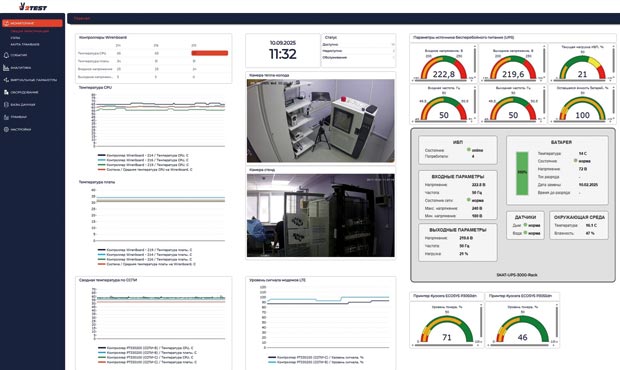
Task: Select the Доступно row in Status panel
Action: point(358,44)
